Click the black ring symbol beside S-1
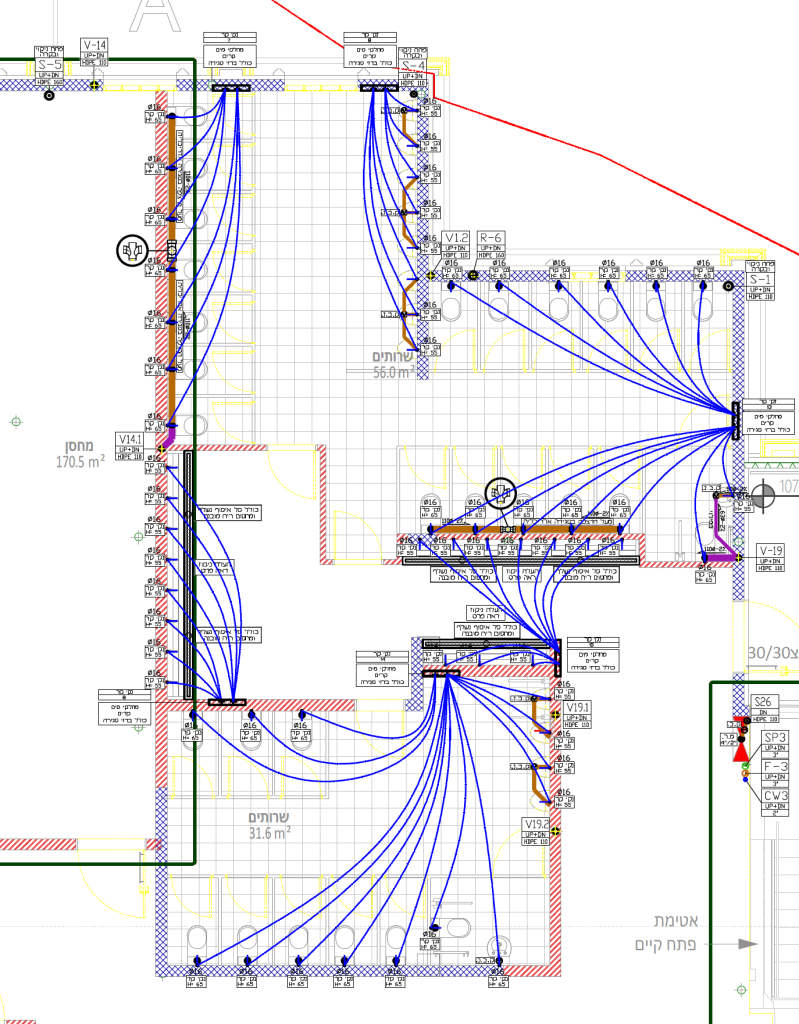 click(x=728, y=286)
